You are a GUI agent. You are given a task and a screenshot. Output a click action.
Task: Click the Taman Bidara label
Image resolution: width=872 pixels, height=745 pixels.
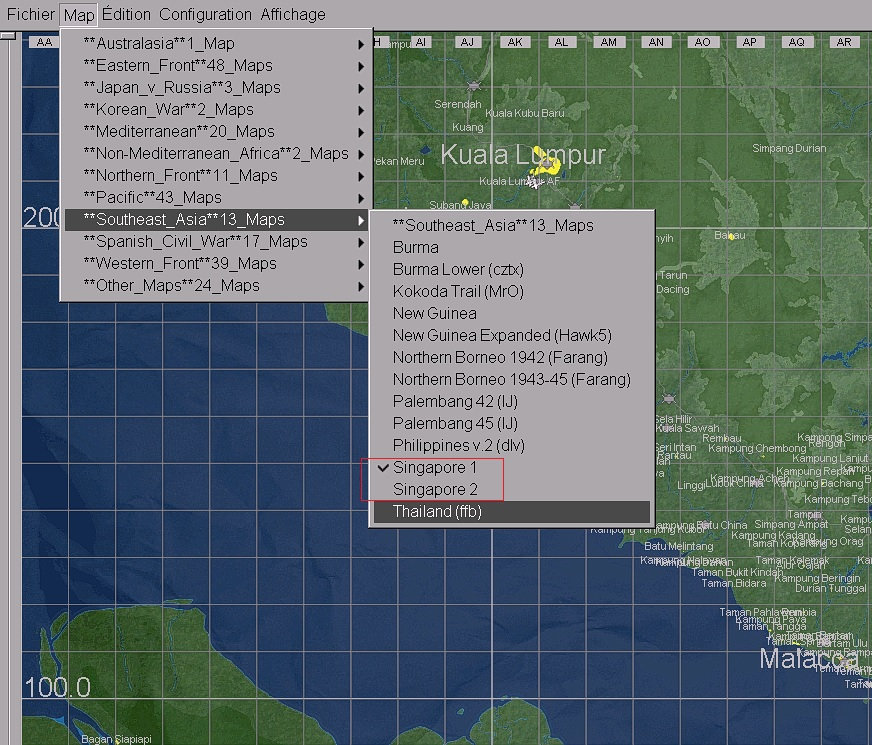click(x=734, y=583)
